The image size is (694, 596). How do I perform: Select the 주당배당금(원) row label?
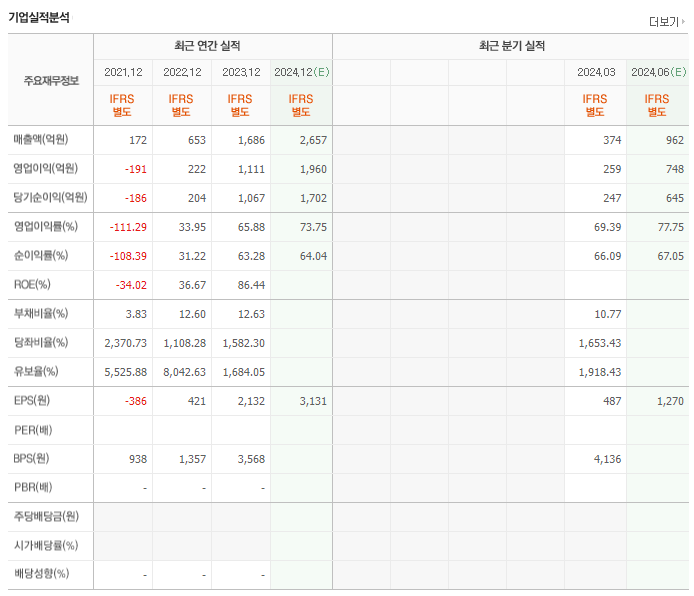[46, 516]
